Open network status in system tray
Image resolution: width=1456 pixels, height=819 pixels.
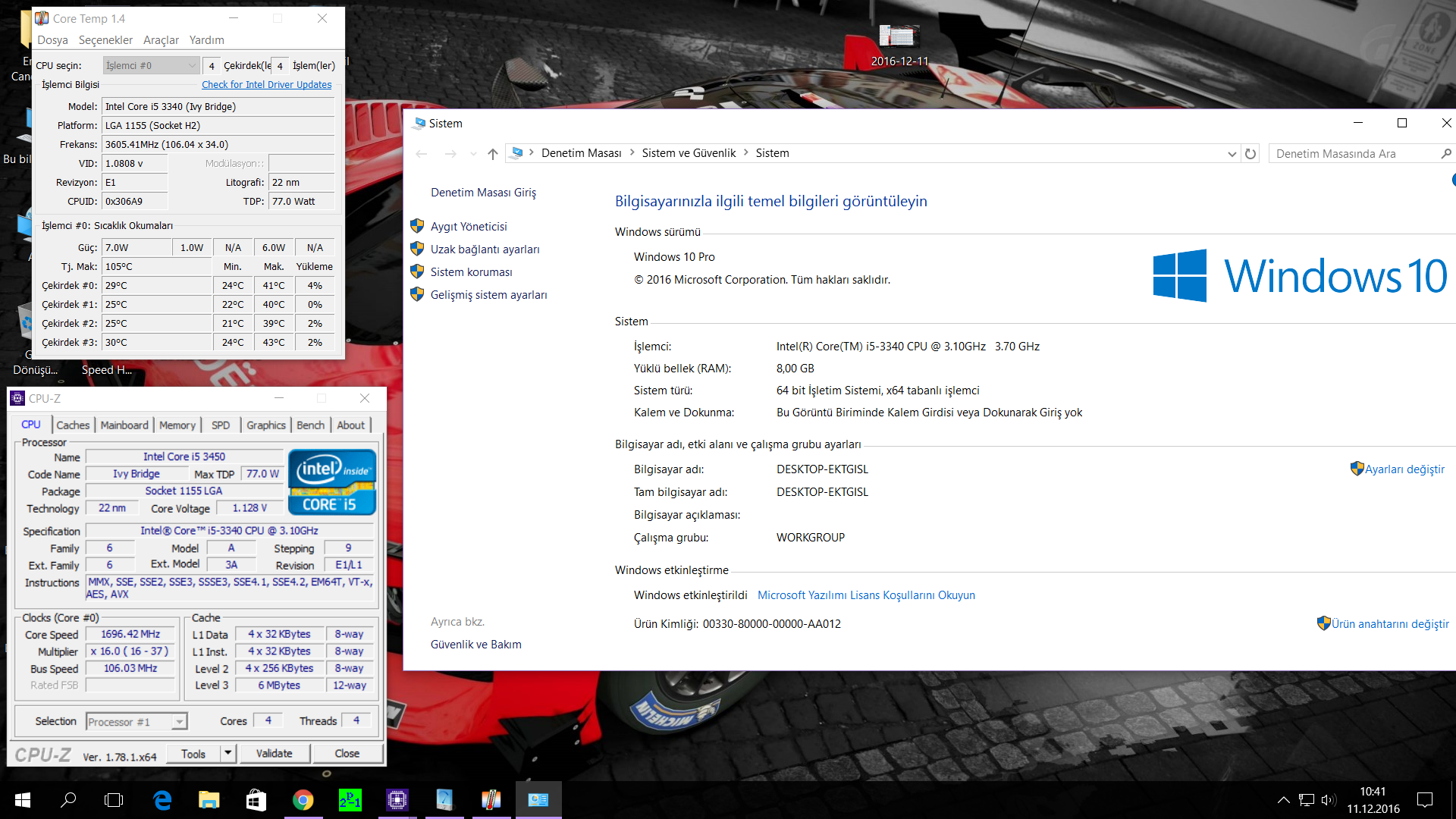pyautogui.click(x=1306, y=800)
